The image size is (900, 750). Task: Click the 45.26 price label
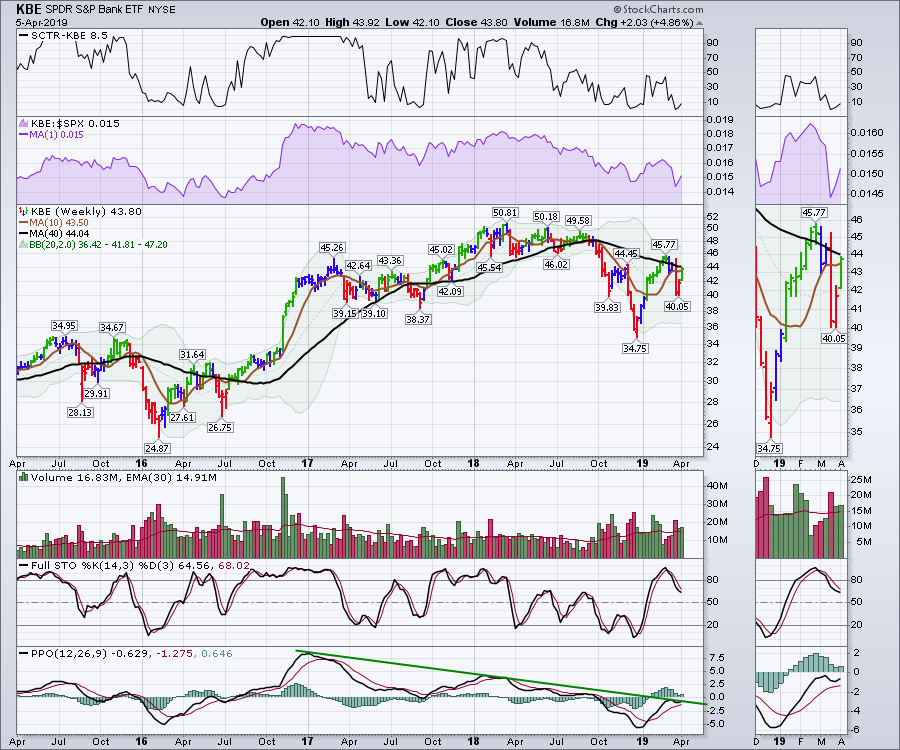pyautogui.click(x=332, y=247)
